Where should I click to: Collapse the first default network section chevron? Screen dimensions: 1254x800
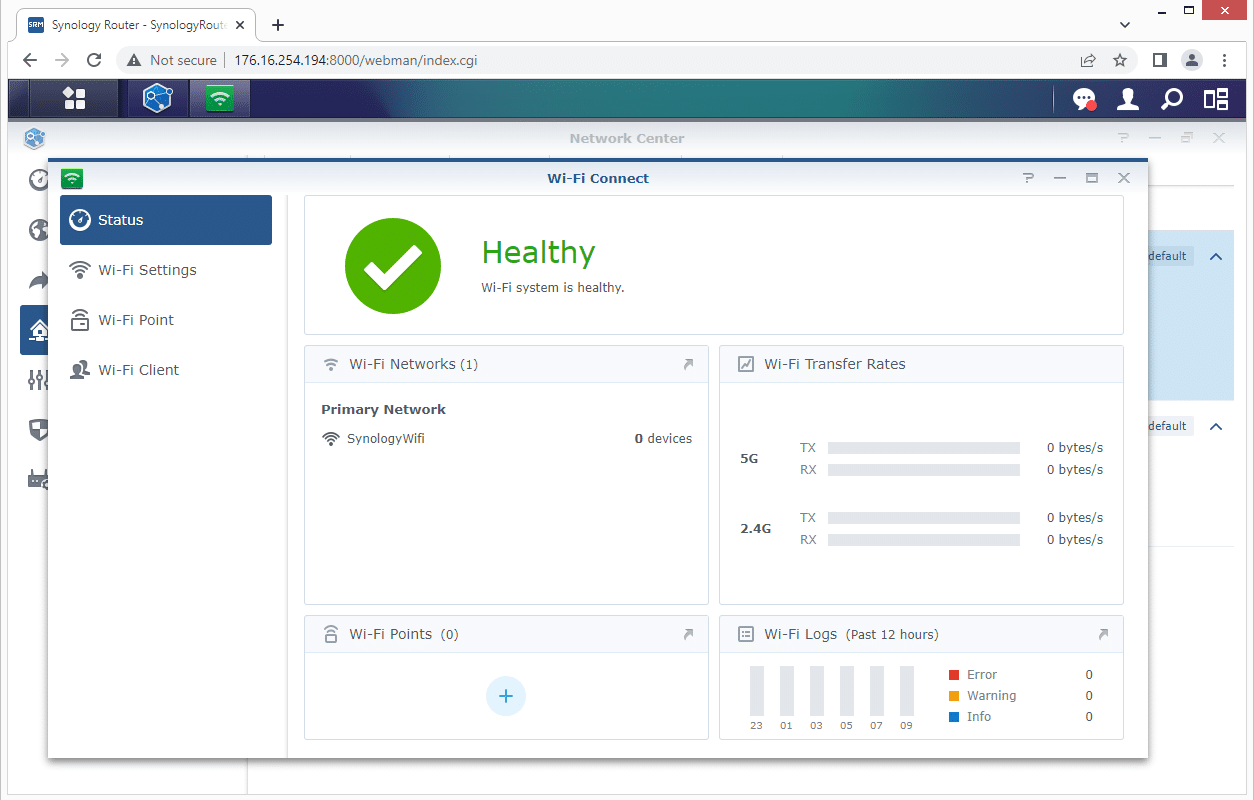[x=1216, y=257]
